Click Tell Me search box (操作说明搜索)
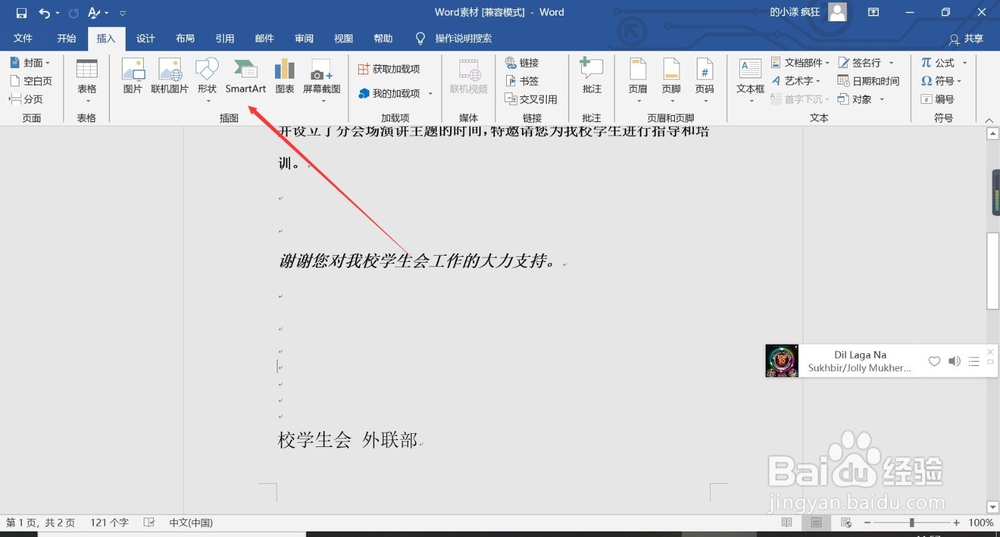Viewport: 1000px width, 537px height. point(462,38)
